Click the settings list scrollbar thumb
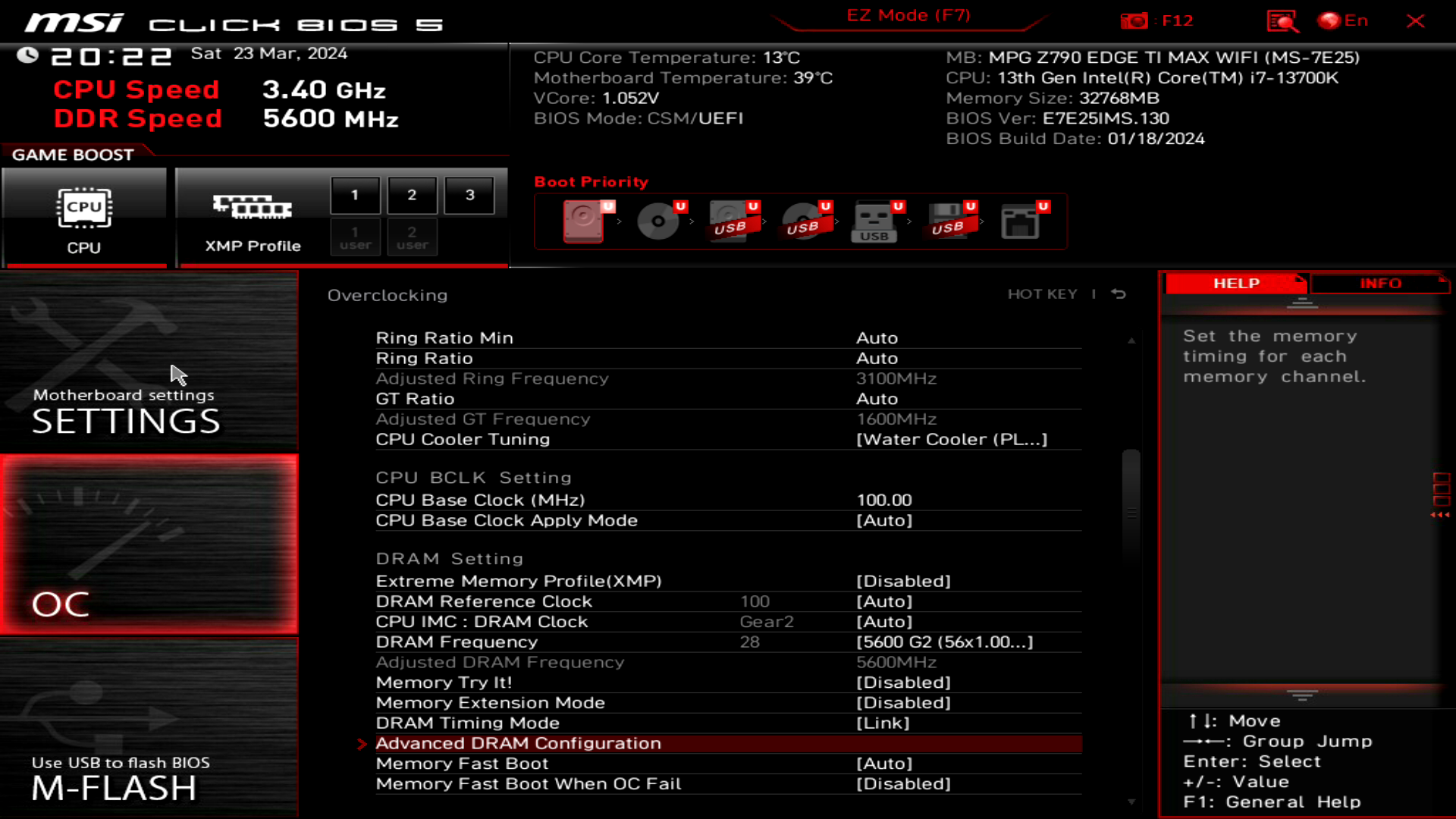 [1131, 507]
